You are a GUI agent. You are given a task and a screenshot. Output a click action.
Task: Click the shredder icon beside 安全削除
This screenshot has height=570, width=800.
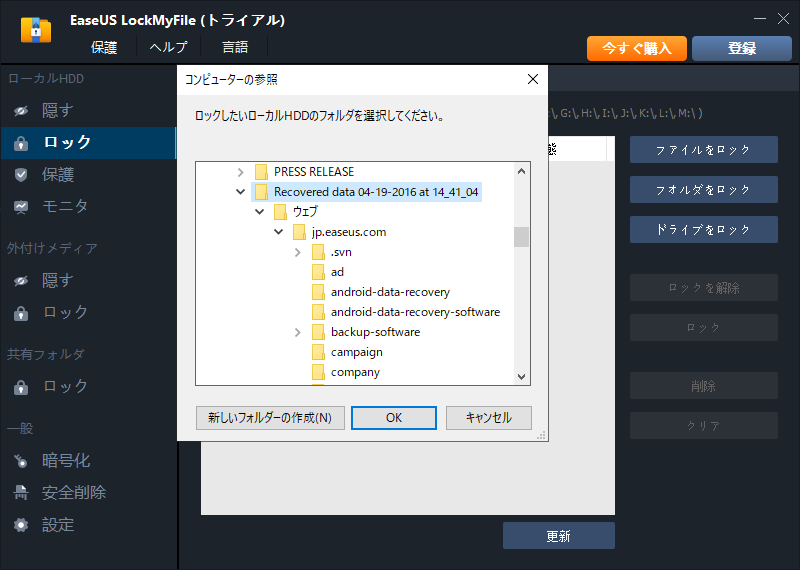[x=21, y=493]
